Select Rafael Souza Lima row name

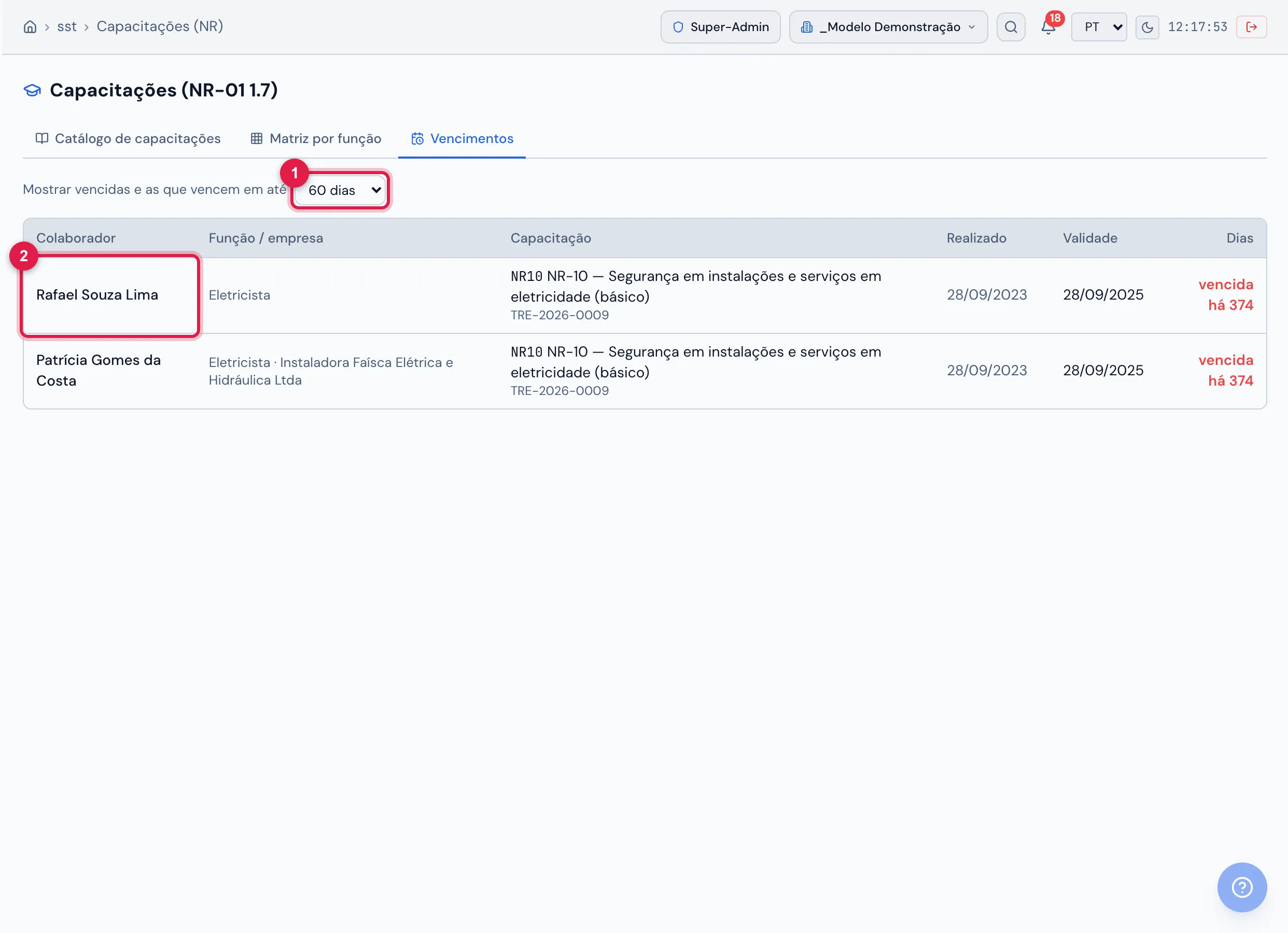(x=97, y=295)
